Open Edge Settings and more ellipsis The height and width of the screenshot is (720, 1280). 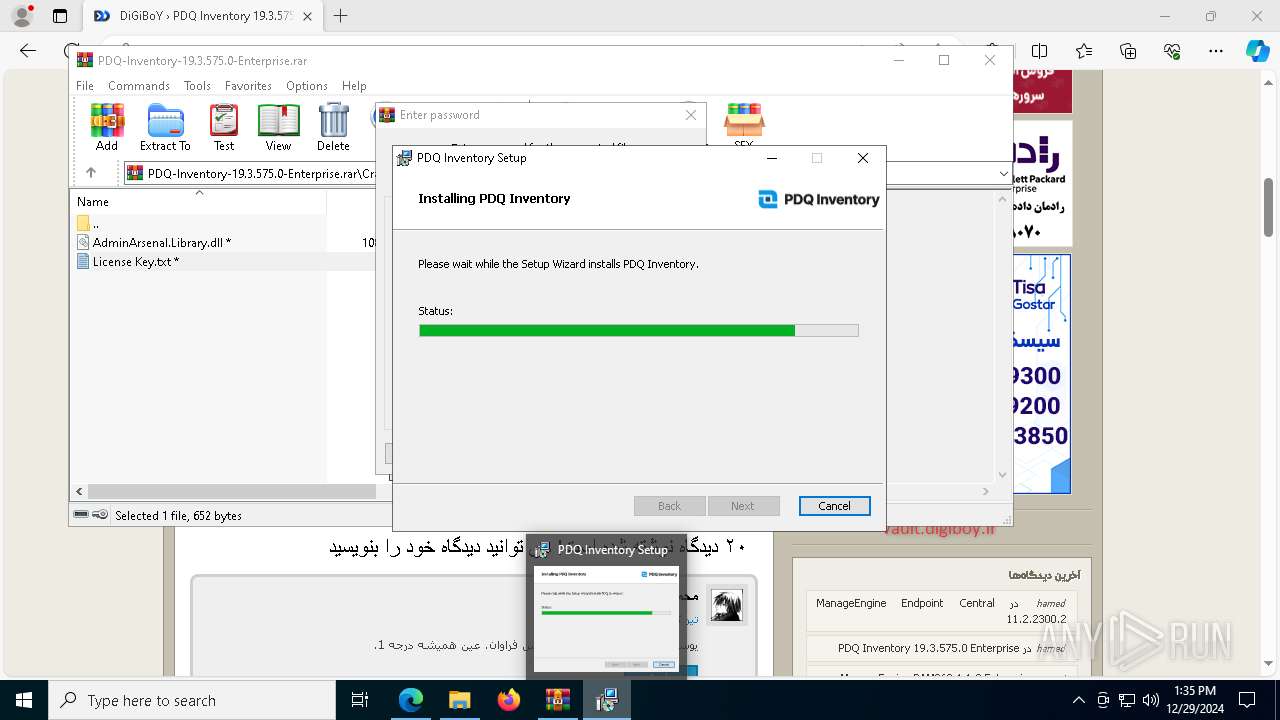[x=1216, y=51]
